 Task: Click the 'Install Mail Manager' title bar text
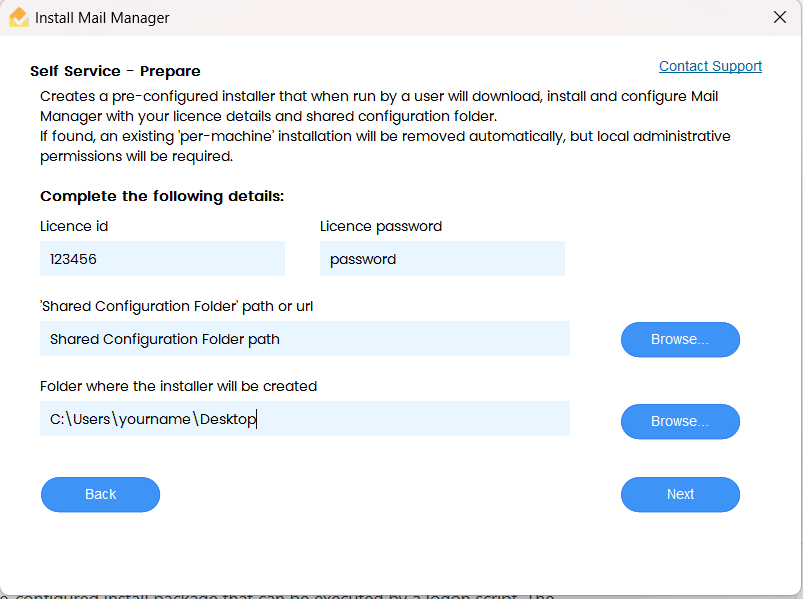pyautogui.click(x=102, y=18)
